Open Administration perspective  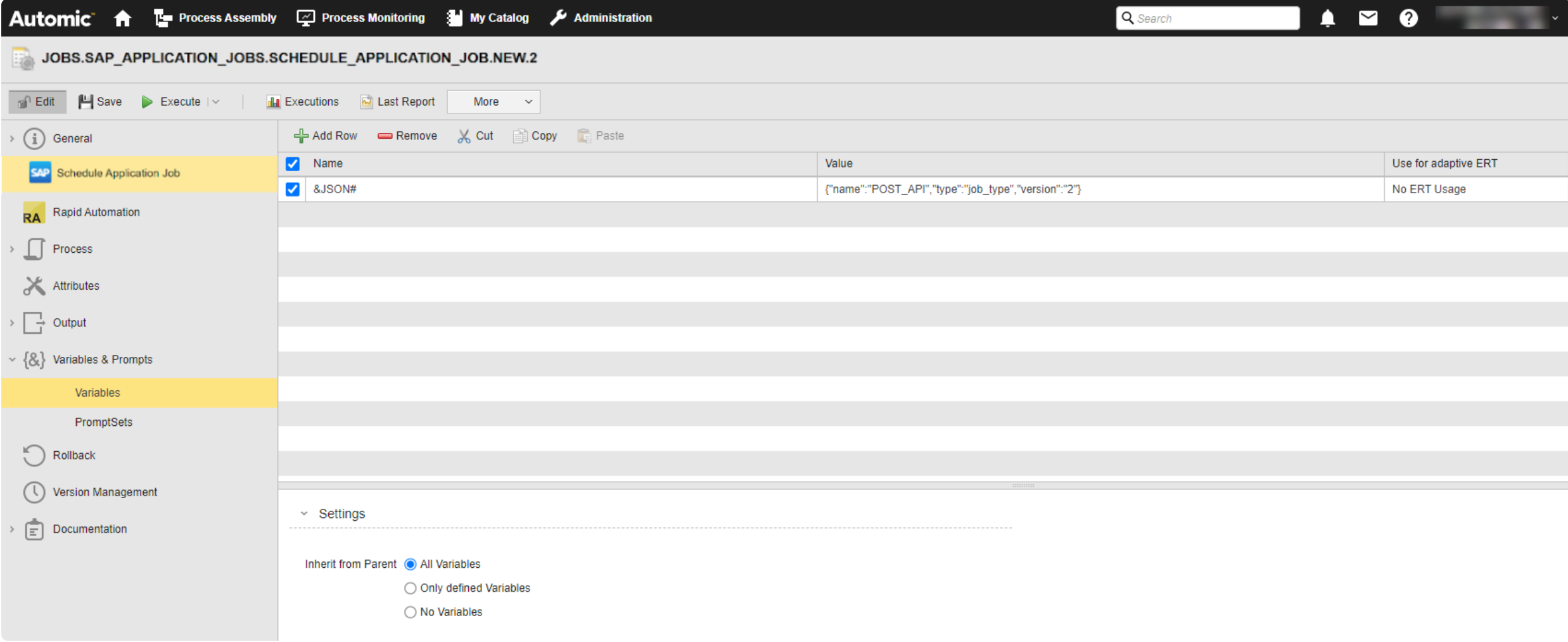click(x=601, y=18)
